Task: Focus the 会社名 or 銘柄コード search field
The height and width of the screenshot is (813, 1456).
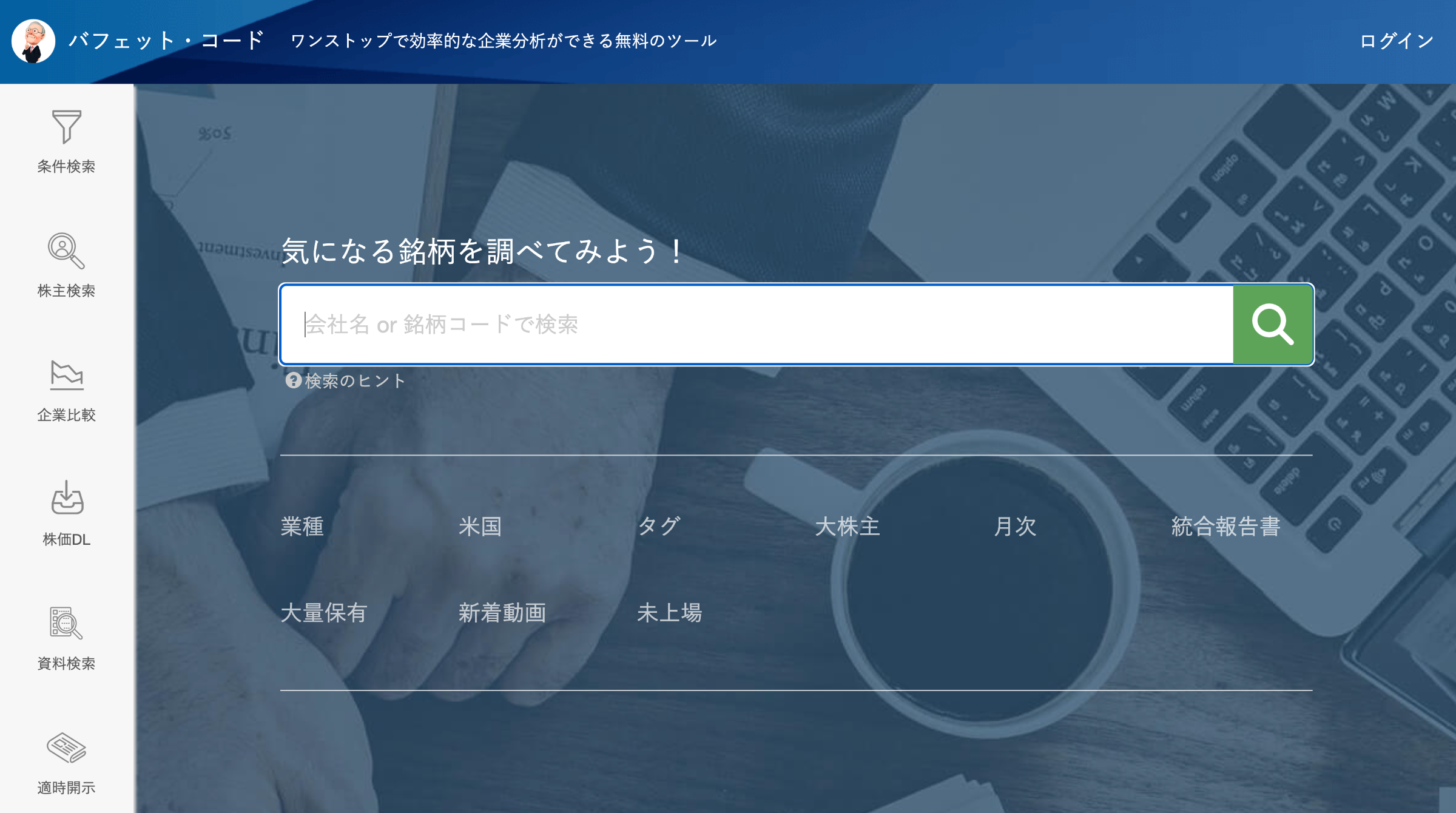Action: point(757,325)
